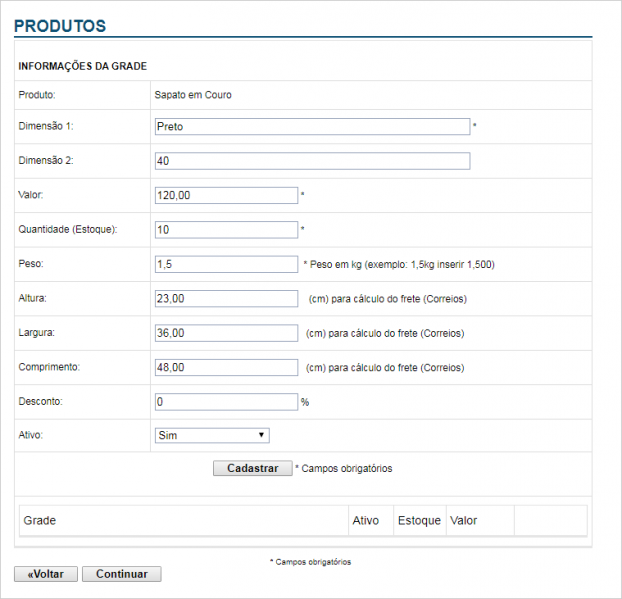Click the Ativo column header in table
The image size is (622, 599).
pyautogui.click(x=366, y=521)
